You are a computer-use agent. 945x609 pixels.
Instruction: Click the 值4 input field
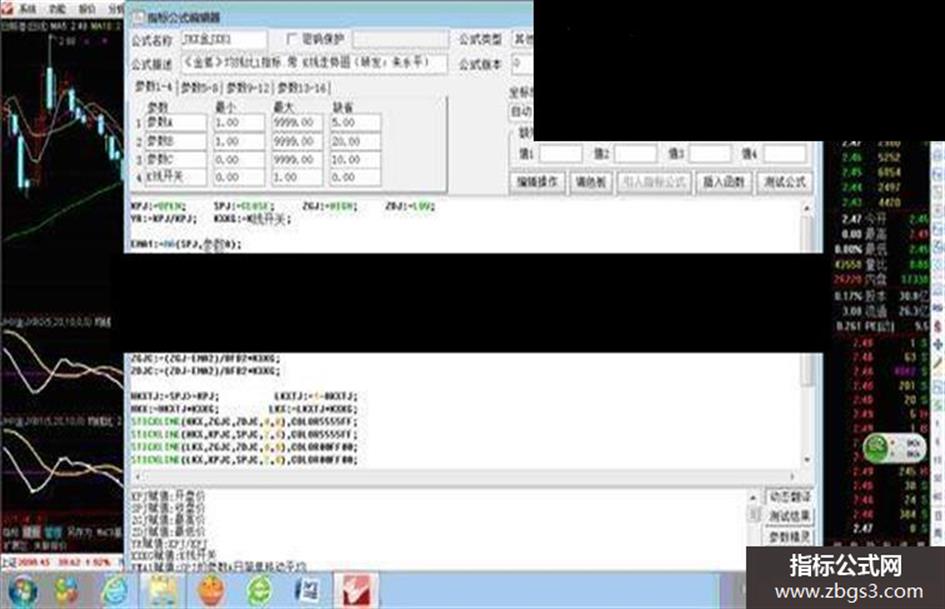[785, 154]
